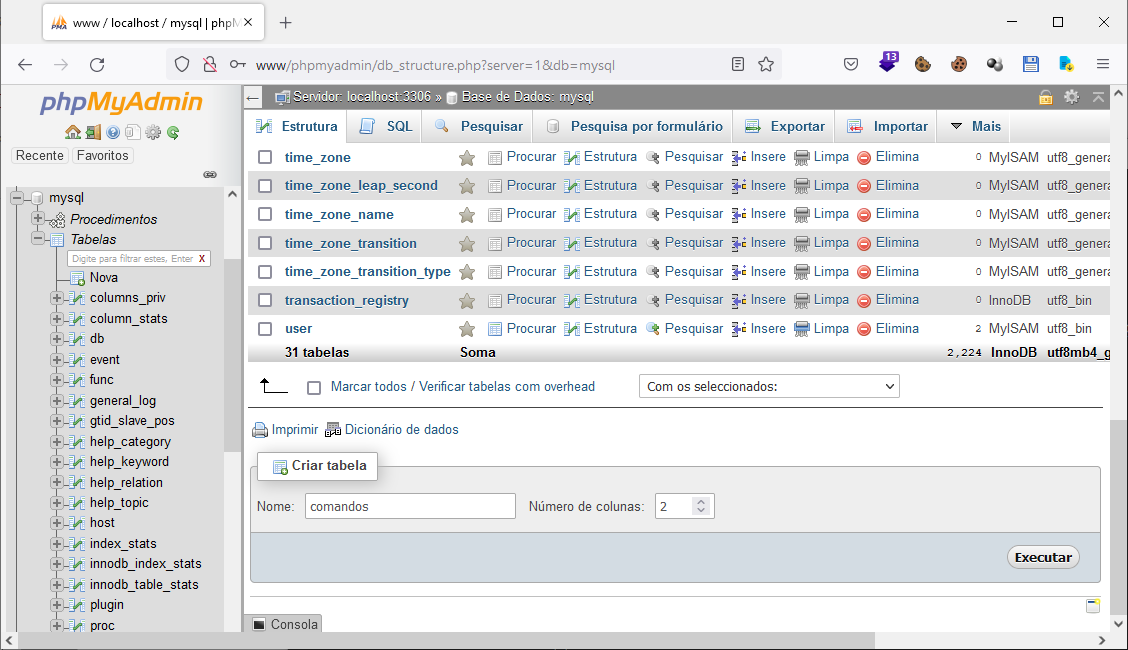Open the Importar tab
The image size is (1128, 650).
[887, 127]
